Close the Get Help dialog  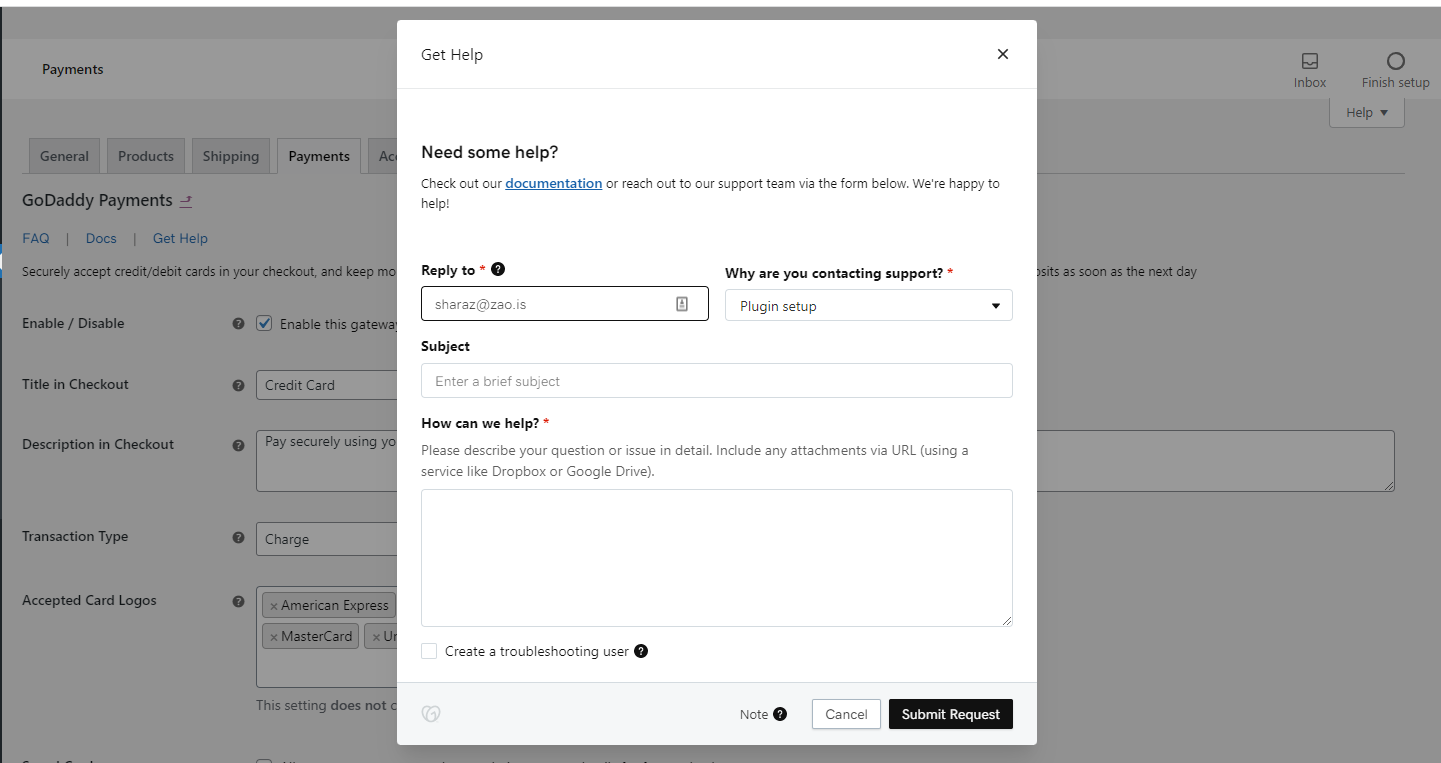[1002, 54]
